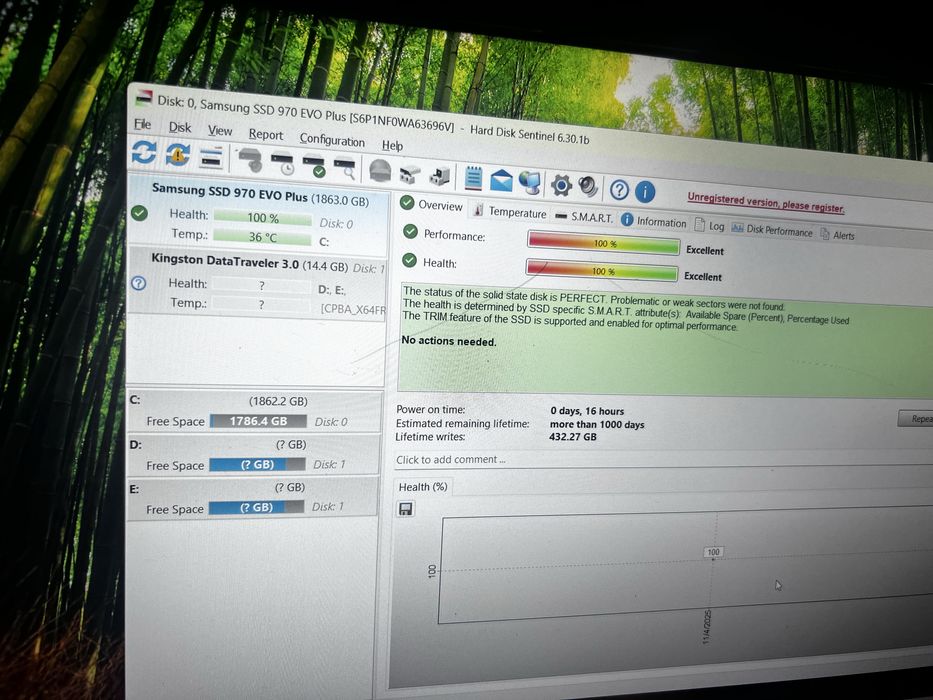Select the Health (%) graph tab
Viewport: 933px width, 700px height.
point(423,487)
